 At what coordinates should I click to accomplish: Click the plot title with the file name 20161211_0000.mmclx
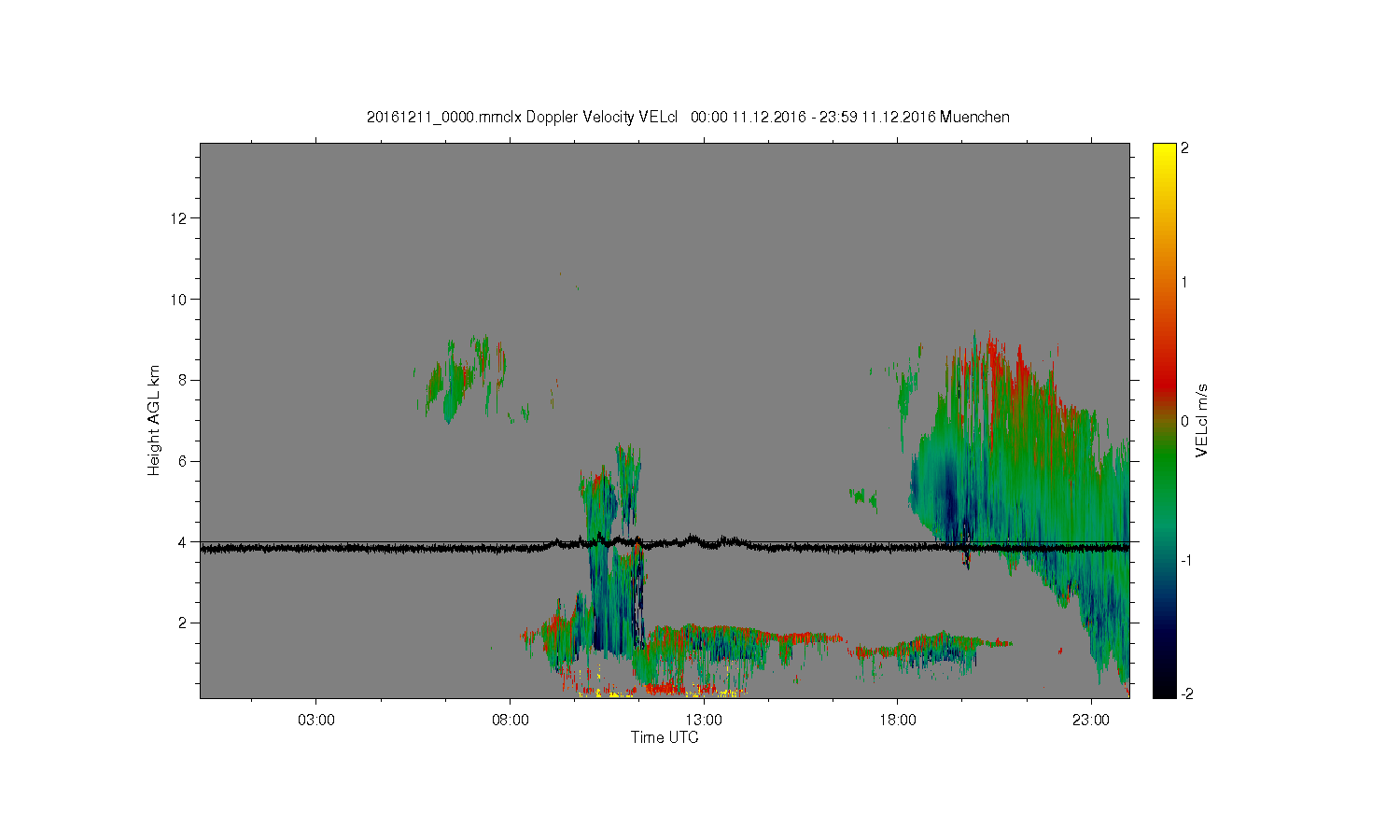tap(688, 117)
